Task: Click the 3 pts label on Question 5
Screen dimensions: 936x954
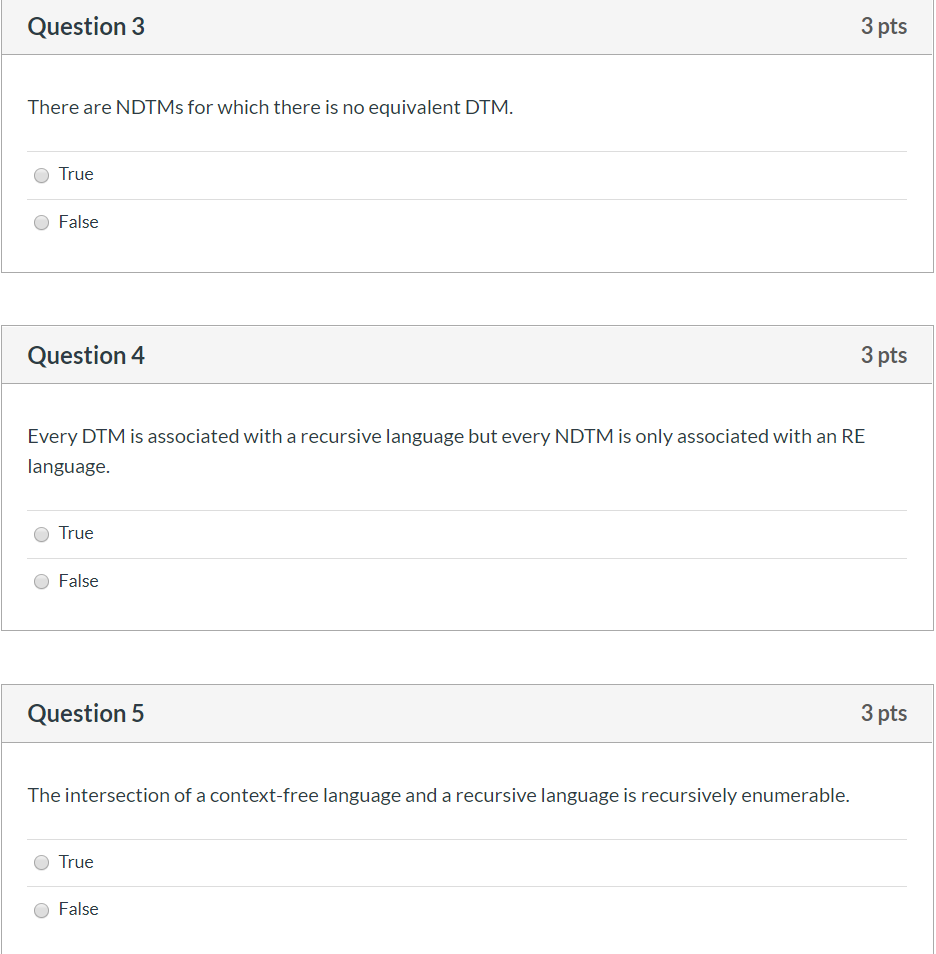Action: [884, 713]
